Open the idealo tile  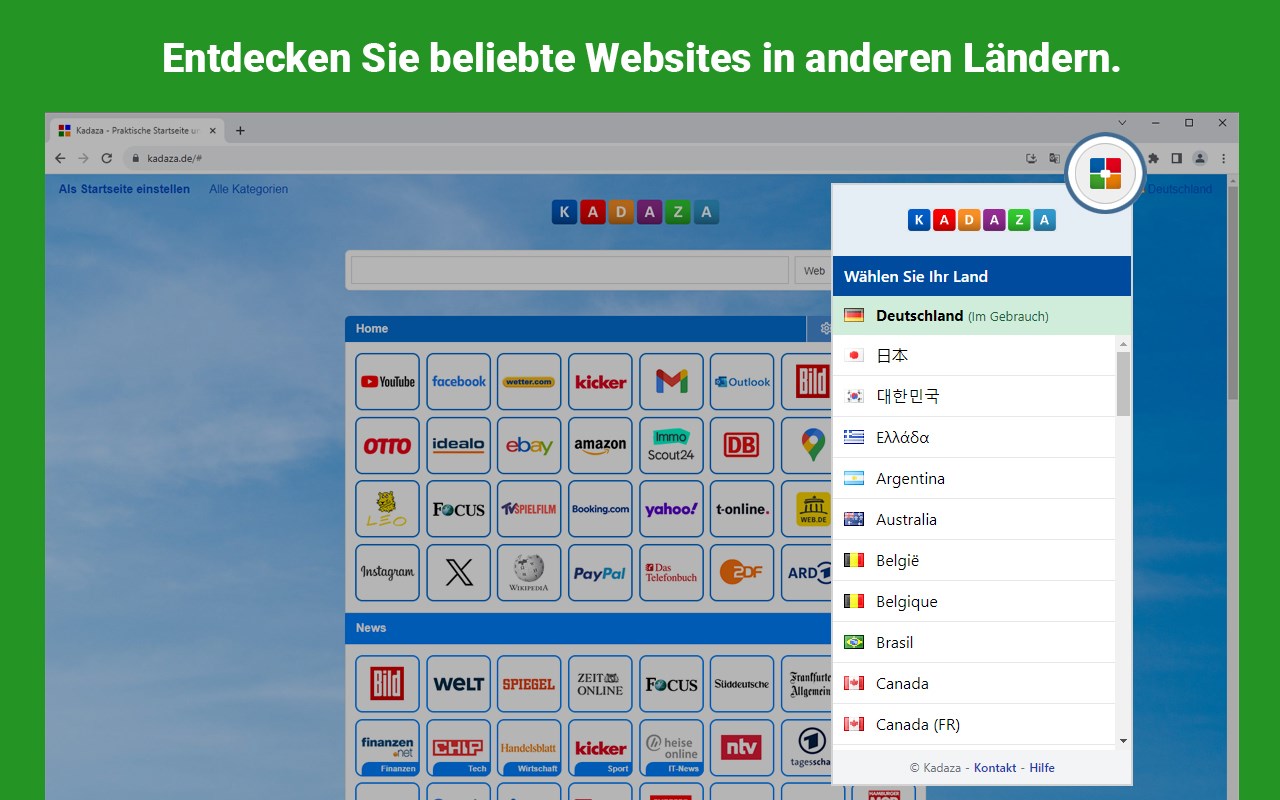pos(458,446)
